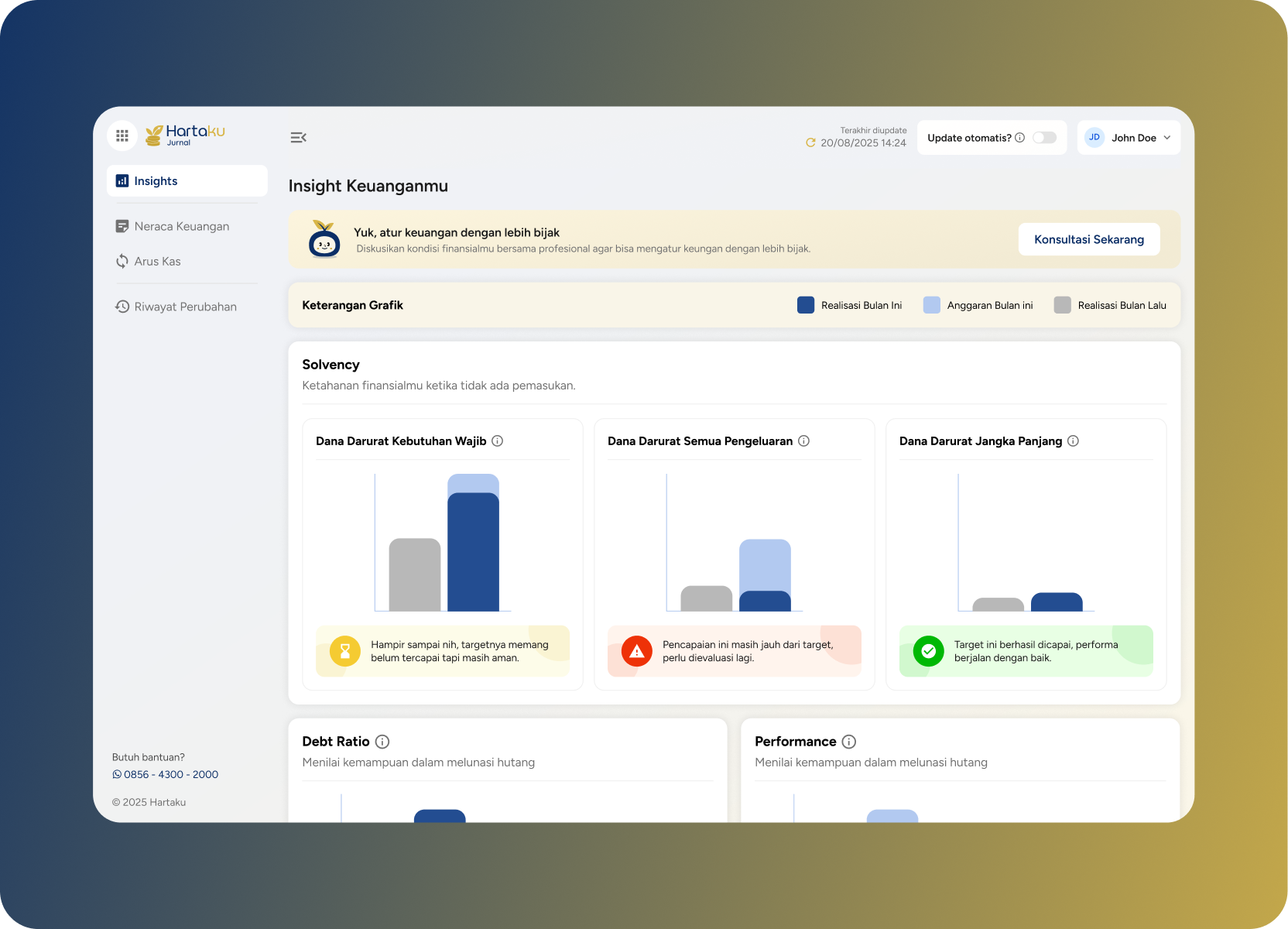Screen dimensions: 1288x929
Task: Click the Performance info icon
Action: pyautogui.click(x=849, y=742)
